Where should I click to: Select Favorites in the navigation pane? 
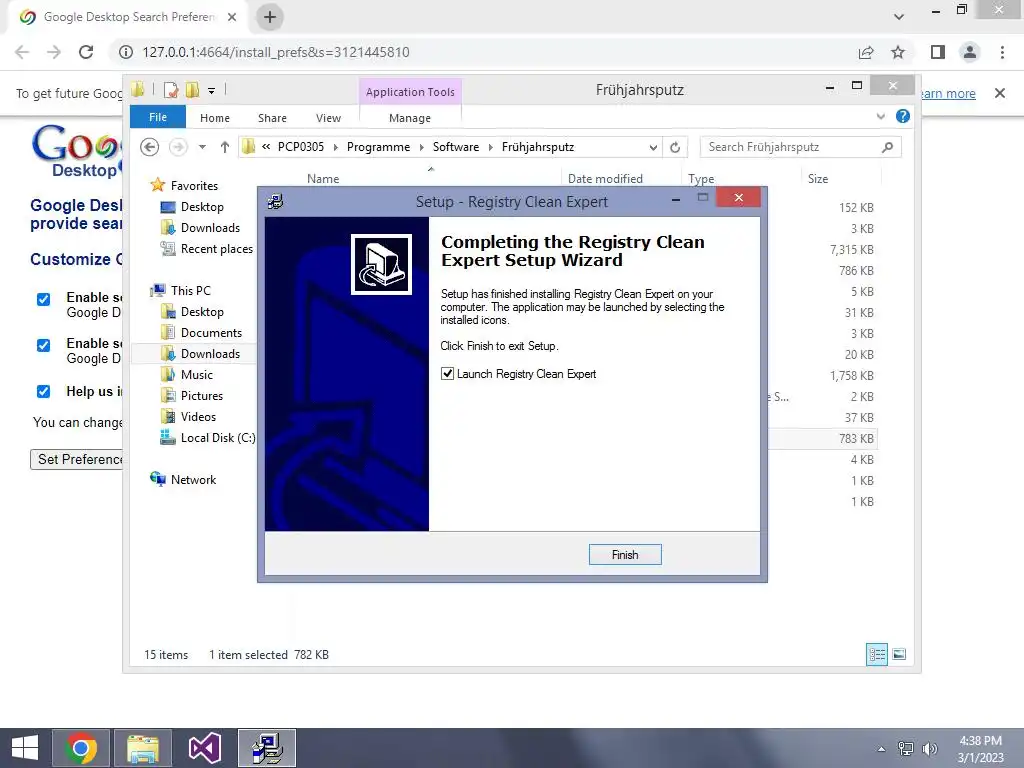point(194,185)
